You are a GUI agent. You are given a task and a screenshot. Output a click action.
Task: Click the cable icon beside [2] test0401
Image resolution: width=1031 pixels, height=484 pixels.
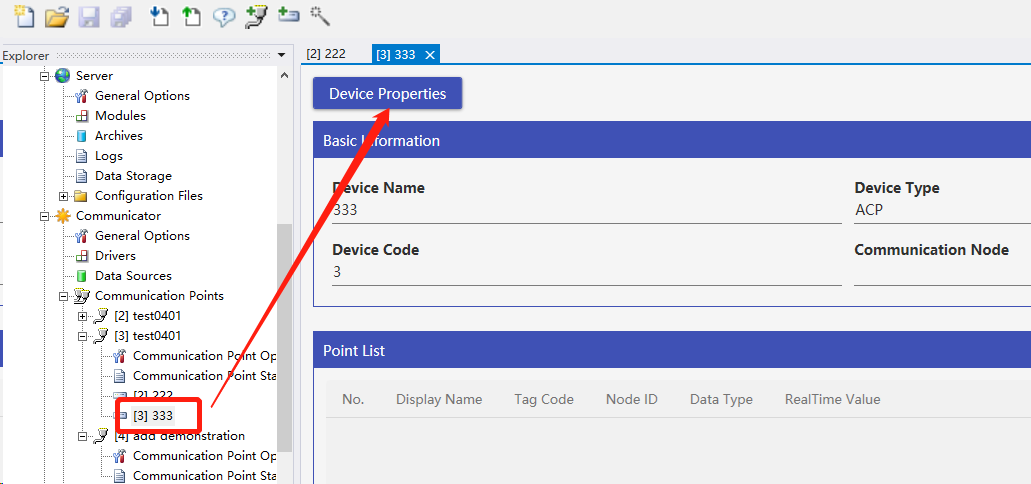(101, 316)
